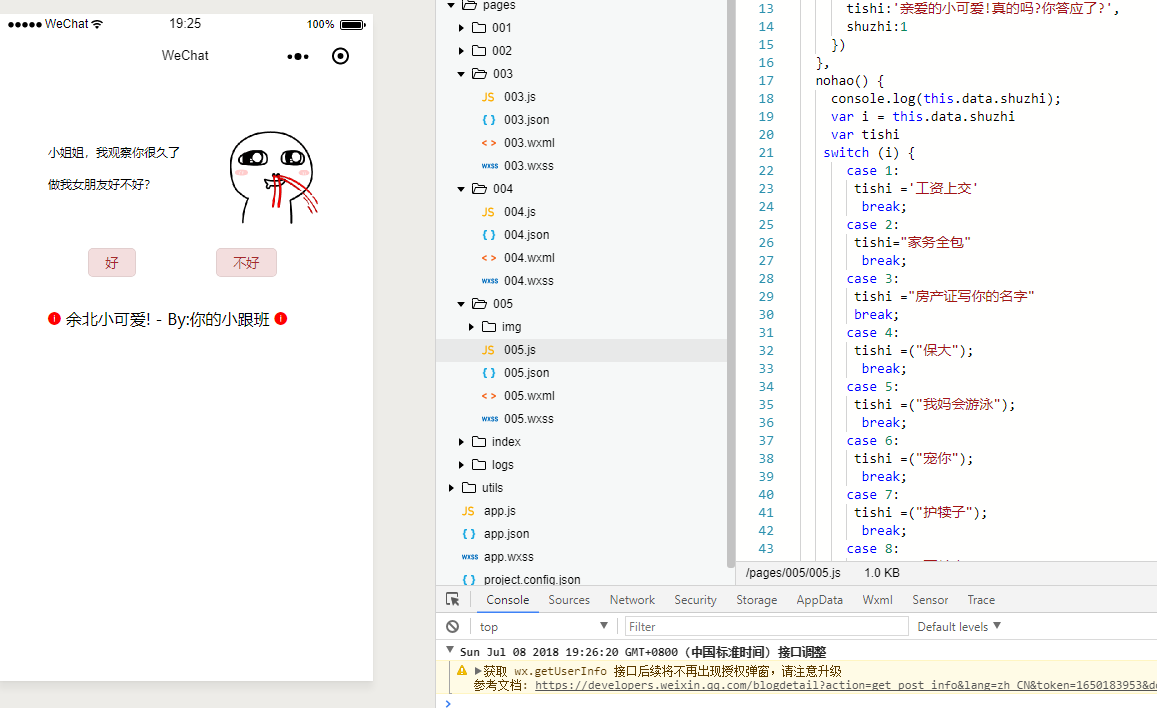The height and width of the screenshot is (708, 1157).
Task: Open the 004.json file
Action: (526, 235)
